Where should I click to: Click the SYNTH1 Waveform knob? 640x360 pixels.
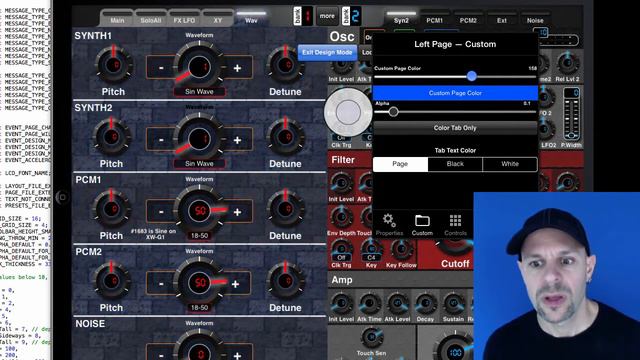click(199, 66)
